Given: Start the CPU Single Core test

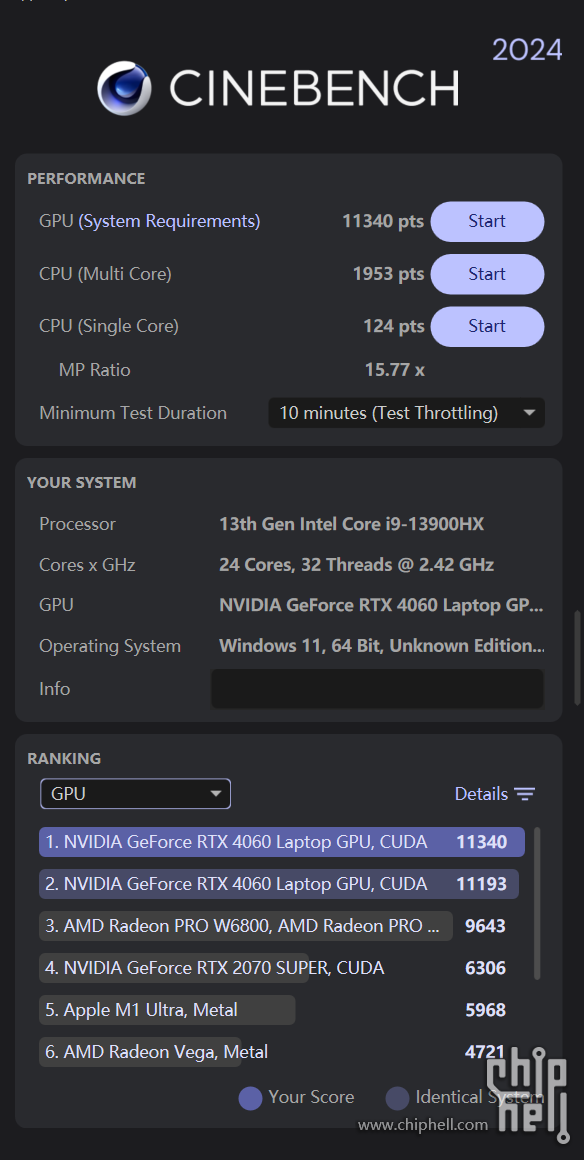Looking at the screenshot, I should 487,326.
